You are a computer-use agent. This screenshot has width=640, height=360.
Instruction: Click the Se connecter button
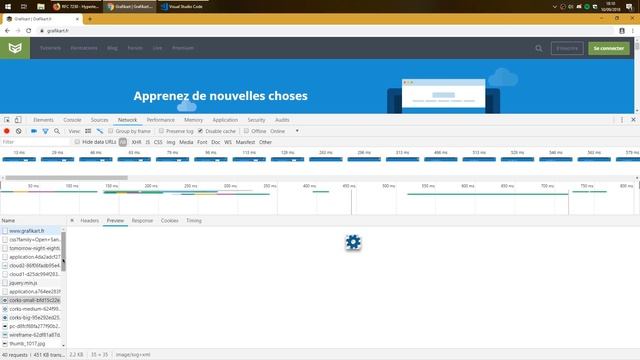tap(609, 48)
